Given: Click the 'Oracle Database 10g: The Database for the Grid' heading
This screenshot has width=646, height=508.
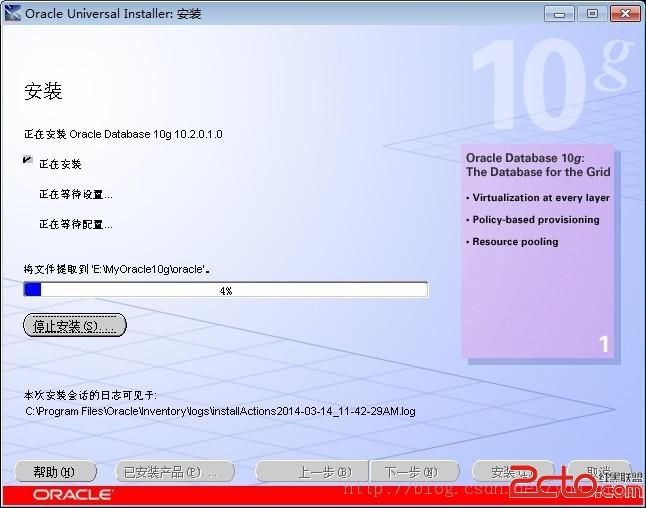Looking at the screenshot, I should pos(538,165).
